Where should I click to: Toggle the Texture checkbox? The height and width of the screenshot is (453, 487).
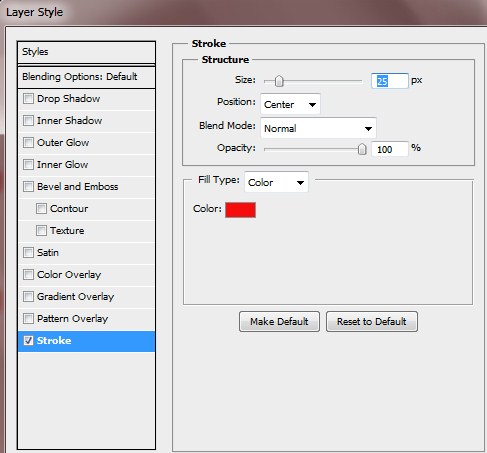tap(41, 231)
